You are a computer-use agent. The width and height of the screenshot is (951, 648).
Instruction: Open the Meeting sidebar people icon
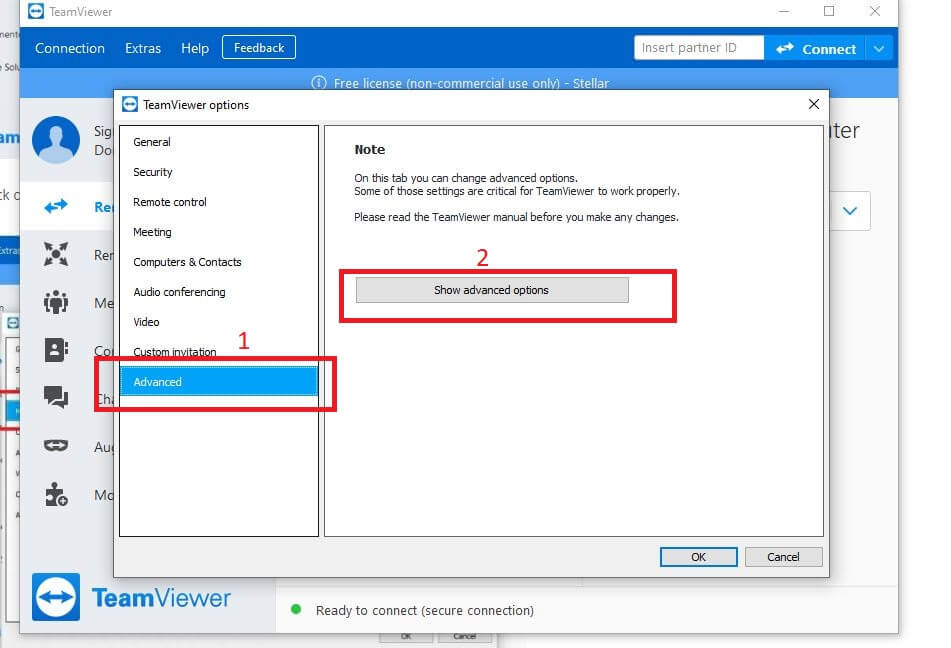coord(56,302)
